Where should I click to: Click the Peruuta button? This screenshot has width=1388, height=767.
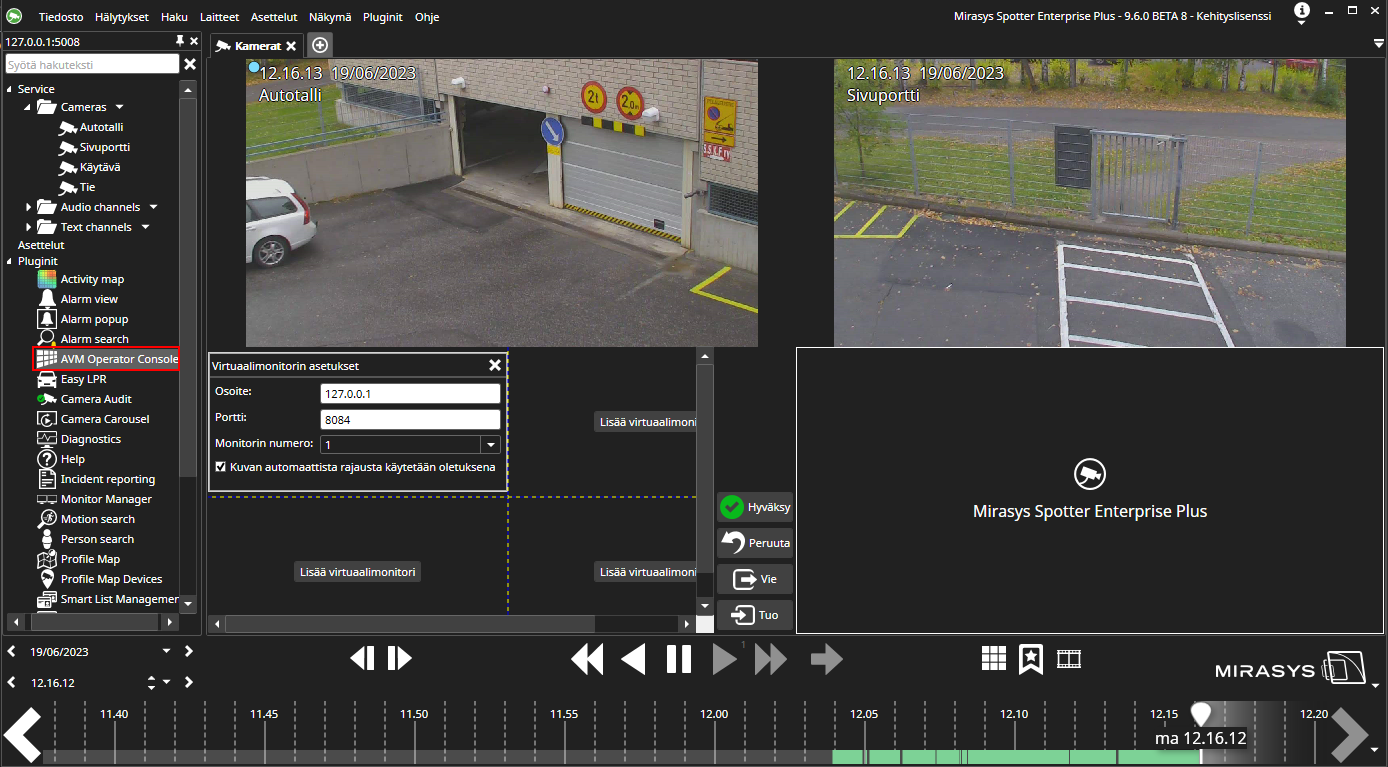coord(755,543)
